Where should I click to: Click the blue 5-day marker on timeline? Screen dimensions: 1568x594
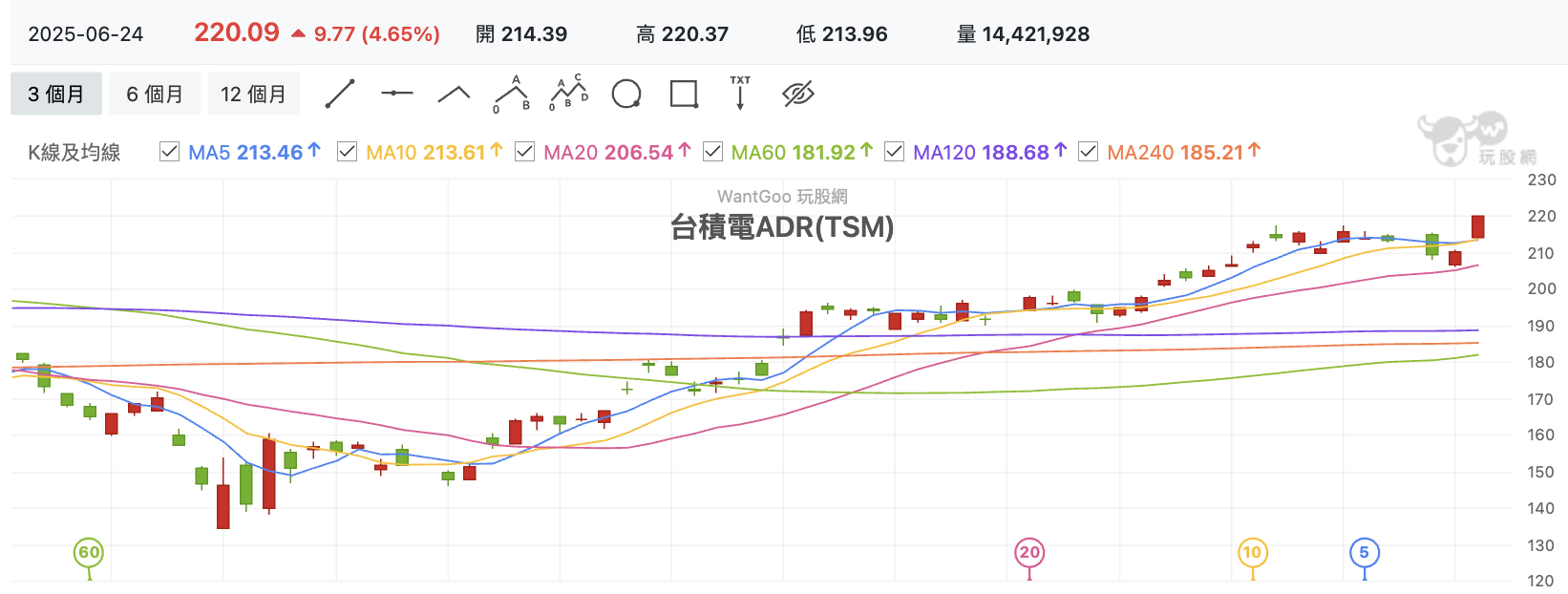pyautogui.click(x=1364, y=552)
